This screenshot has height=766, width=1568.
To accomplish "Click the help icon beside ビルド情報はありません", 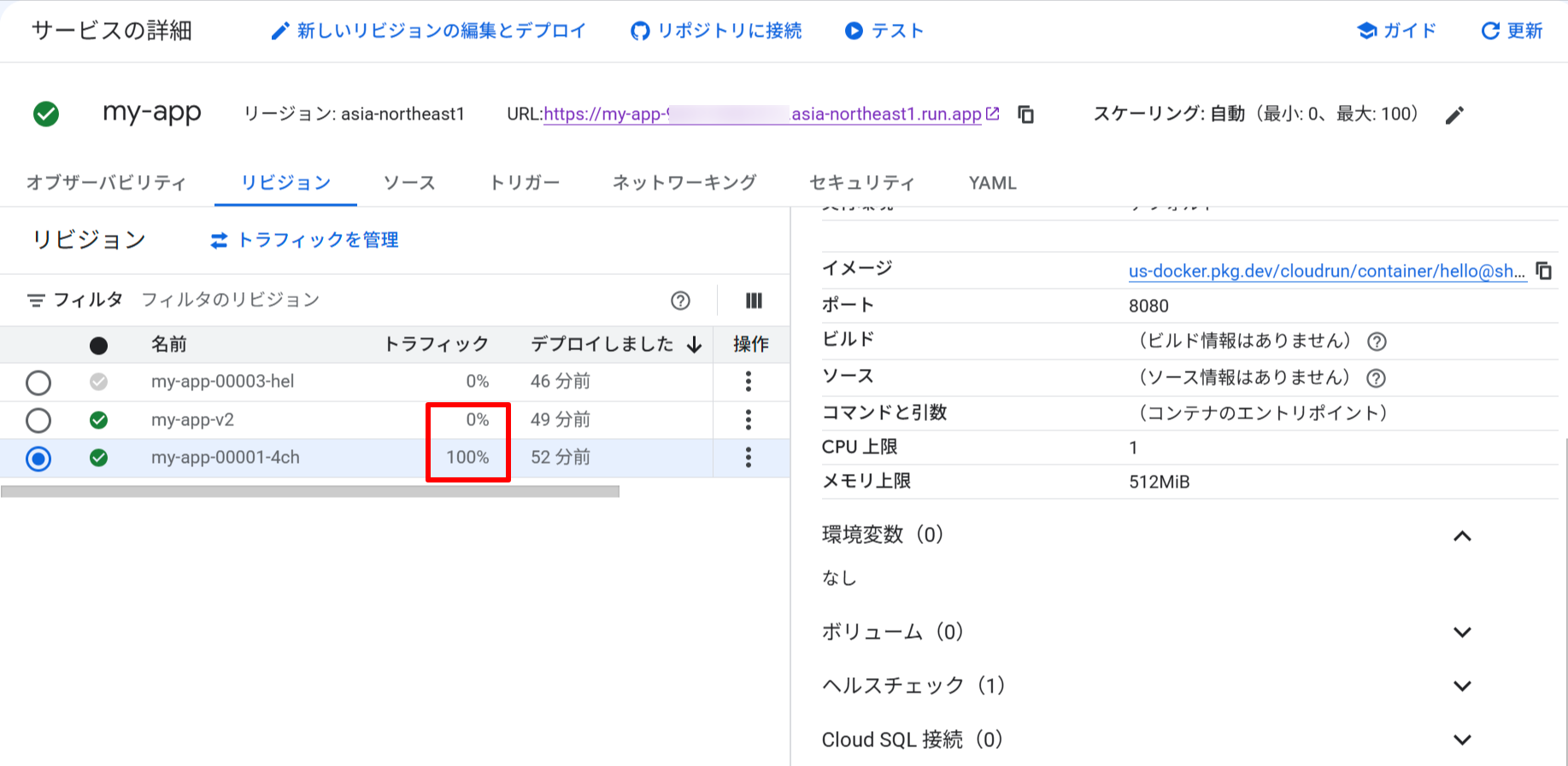I will pyautogui.click(x=1377, y=342).
